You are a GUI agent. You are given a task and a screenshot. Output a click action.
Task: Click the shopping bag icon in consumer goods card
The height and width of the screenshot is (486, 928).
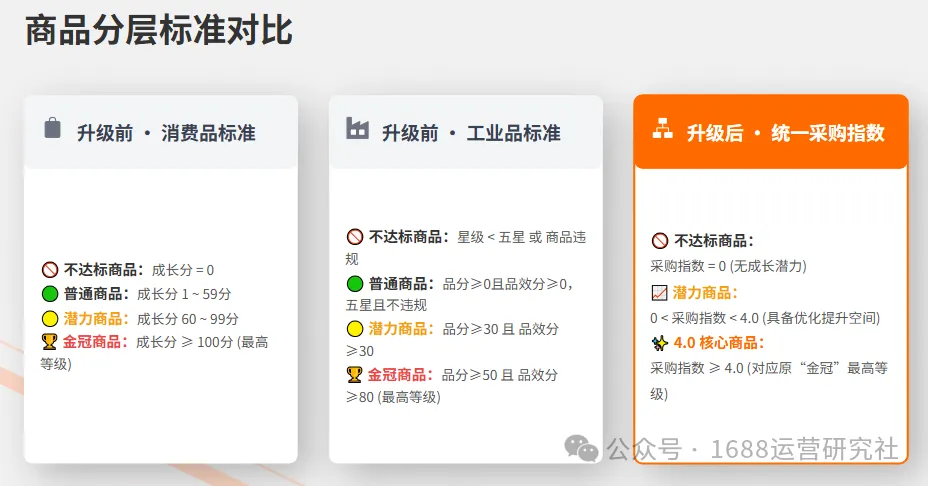52,128
